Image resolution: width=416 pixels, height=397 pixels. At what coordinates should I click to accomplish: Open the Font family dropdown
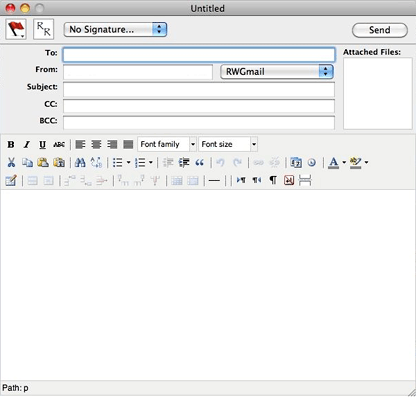pos(167,144)
